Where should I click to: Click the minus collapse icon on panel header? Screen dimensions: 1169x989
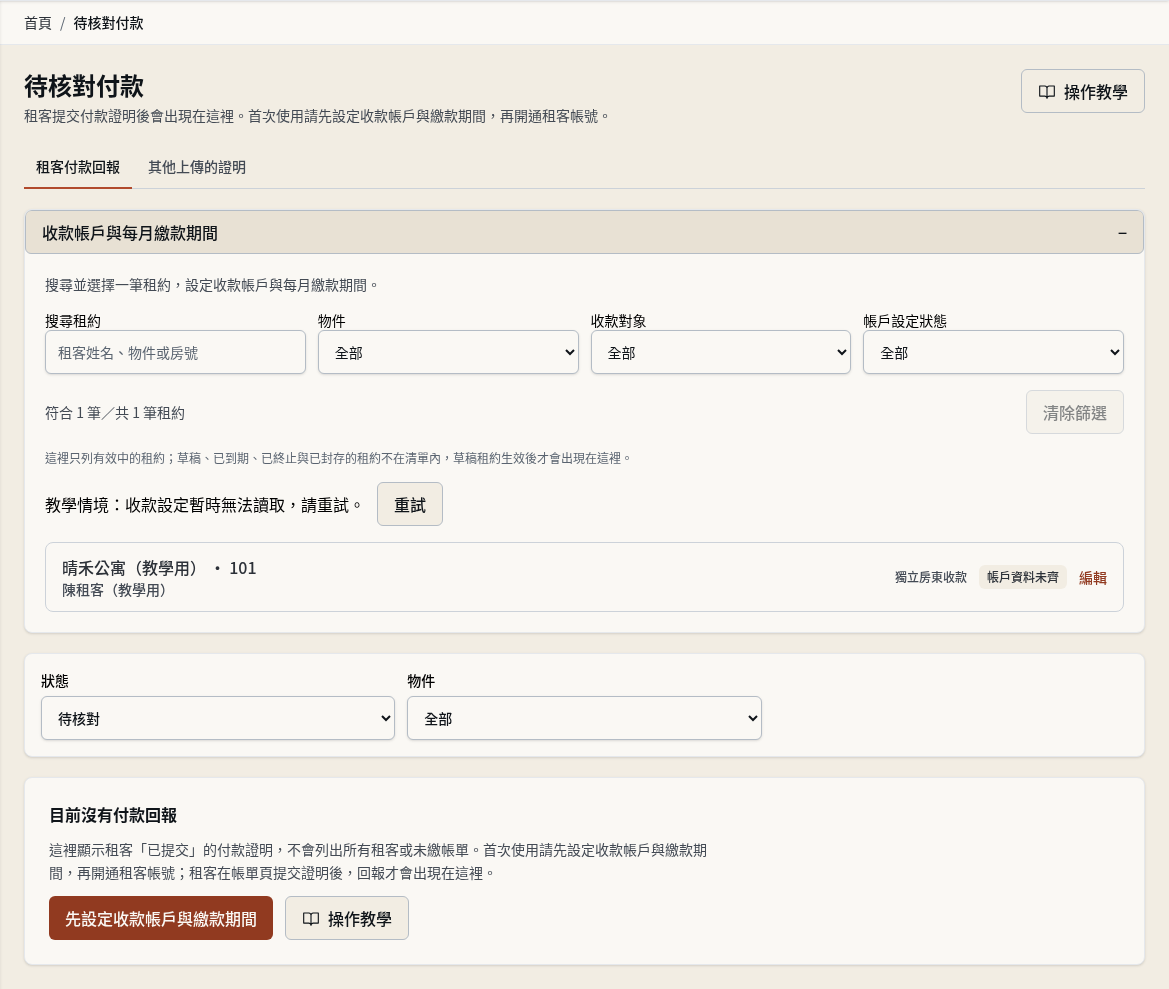[x=1122, y=233]
